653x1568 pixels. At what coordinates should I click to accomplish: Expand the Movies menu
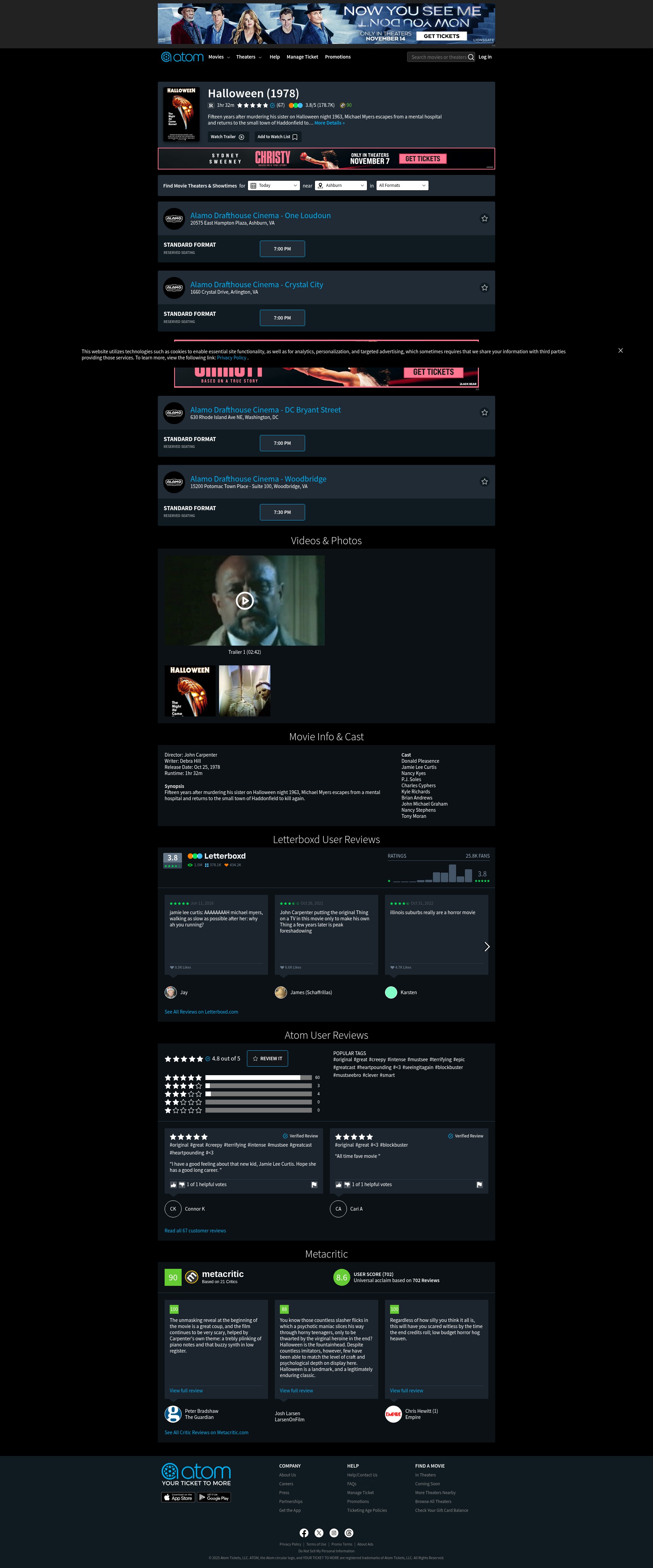point(219,57)
